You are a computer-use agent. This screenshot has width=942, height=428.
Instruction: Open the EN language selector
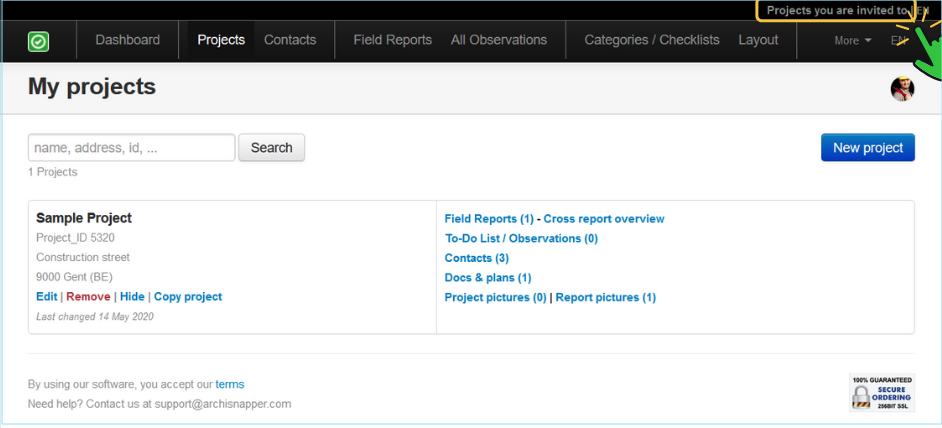click(x=899, y=41)
